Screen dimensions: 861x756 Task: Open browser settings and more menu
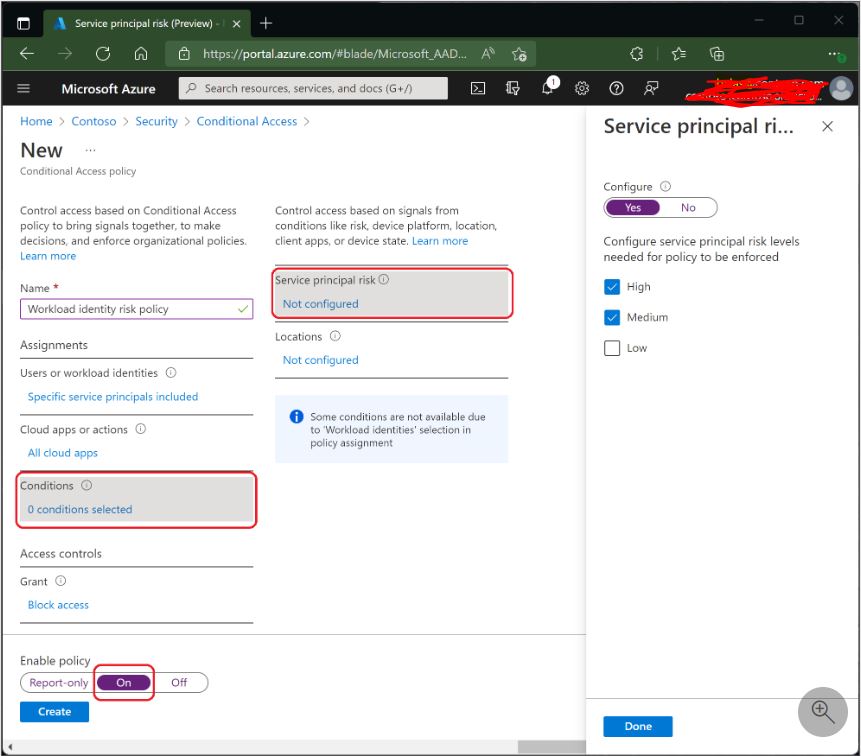pos(835,54)
